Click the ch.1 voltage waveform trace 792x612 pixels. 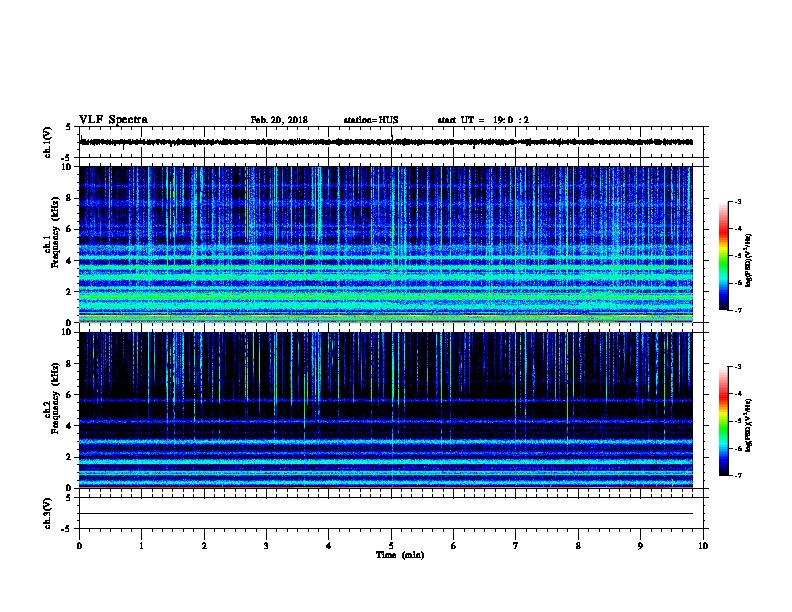pos(386,142)
